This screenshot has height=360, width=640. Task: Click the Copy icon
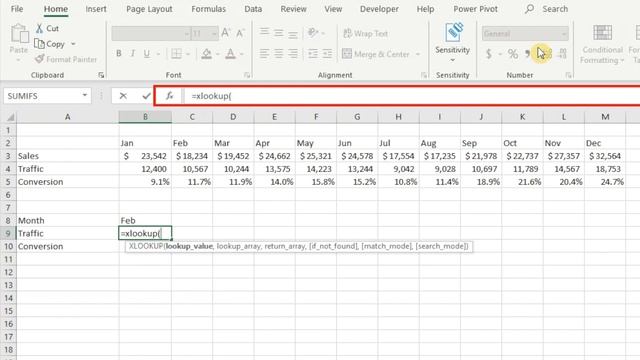pos(40,44)
